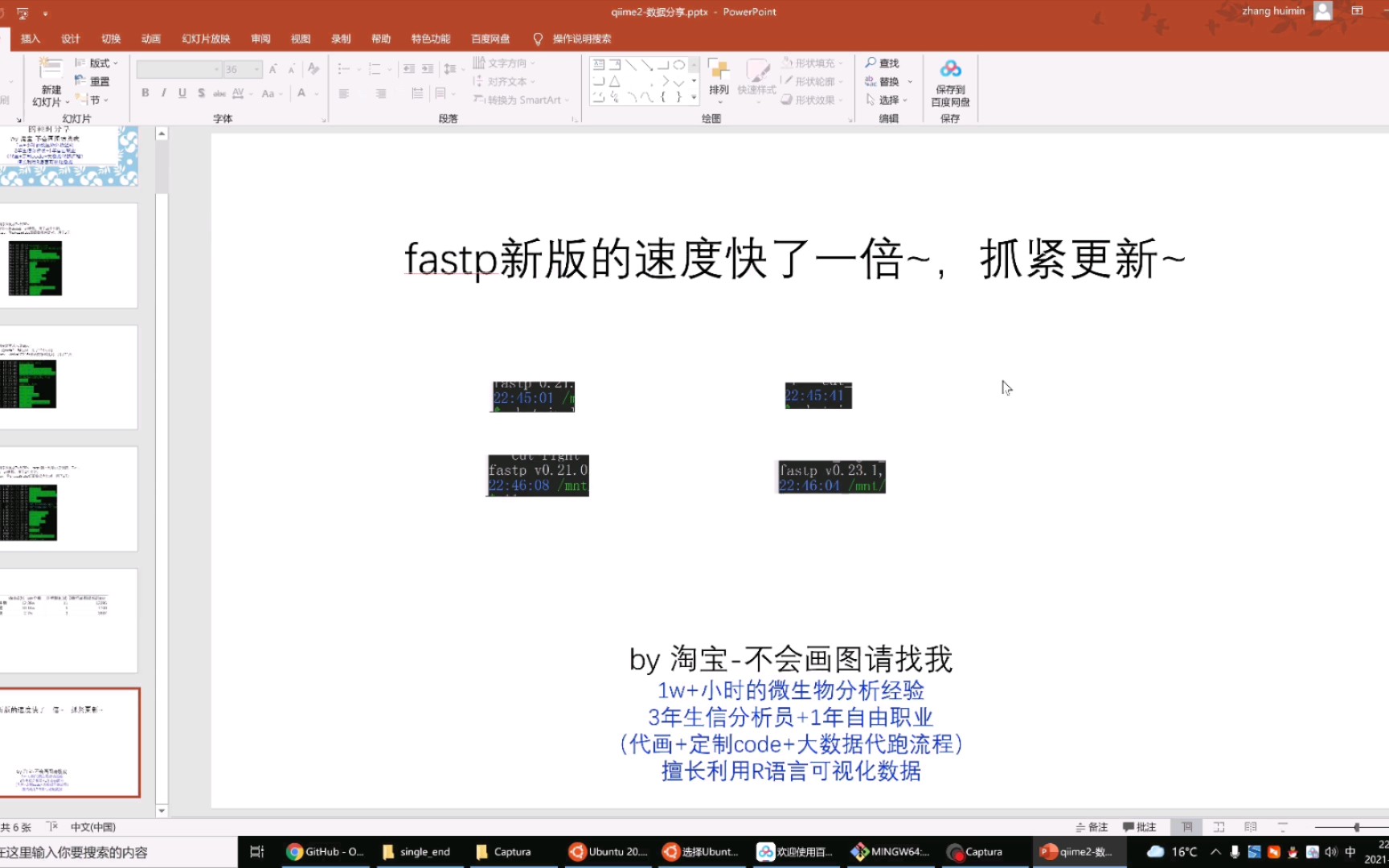Click Save to Baidu Netdisk (保存到百度网盘) icon
This screenshot has width=1389, height=868.
click(x=950, y=83)
